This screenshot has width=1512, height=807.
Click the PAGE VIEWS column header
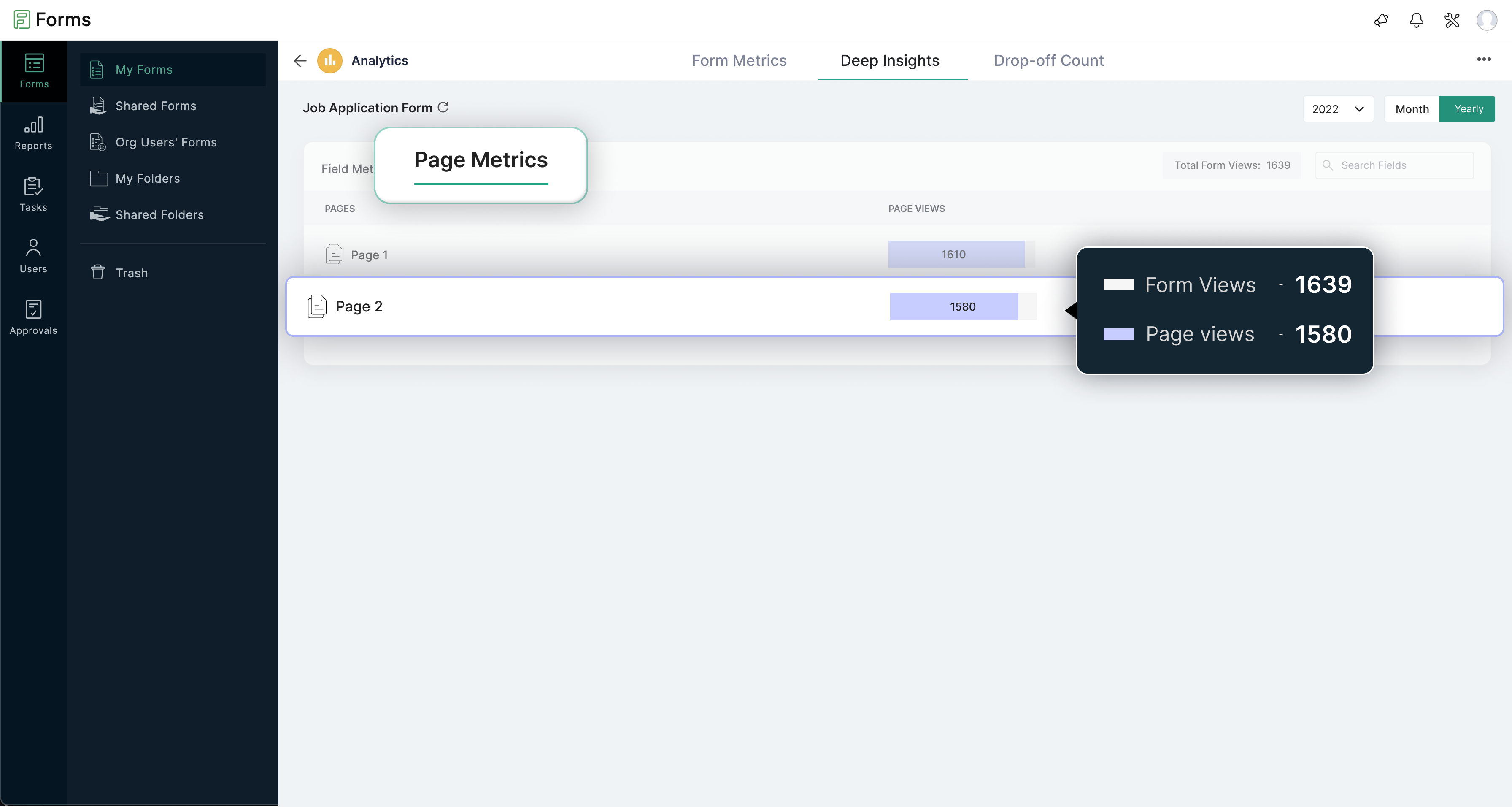click(916, 209)
